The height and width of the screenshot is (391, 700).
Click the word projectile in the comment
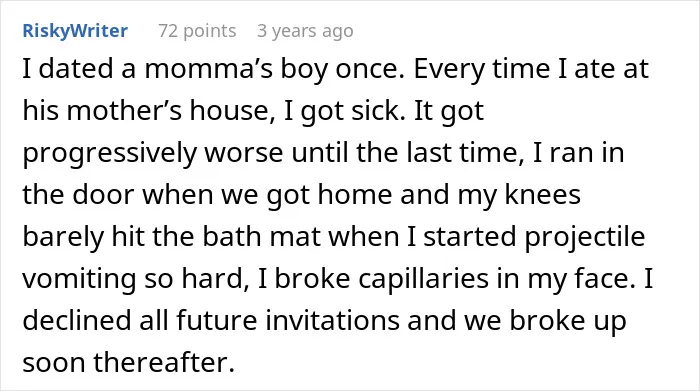point(585,236)
